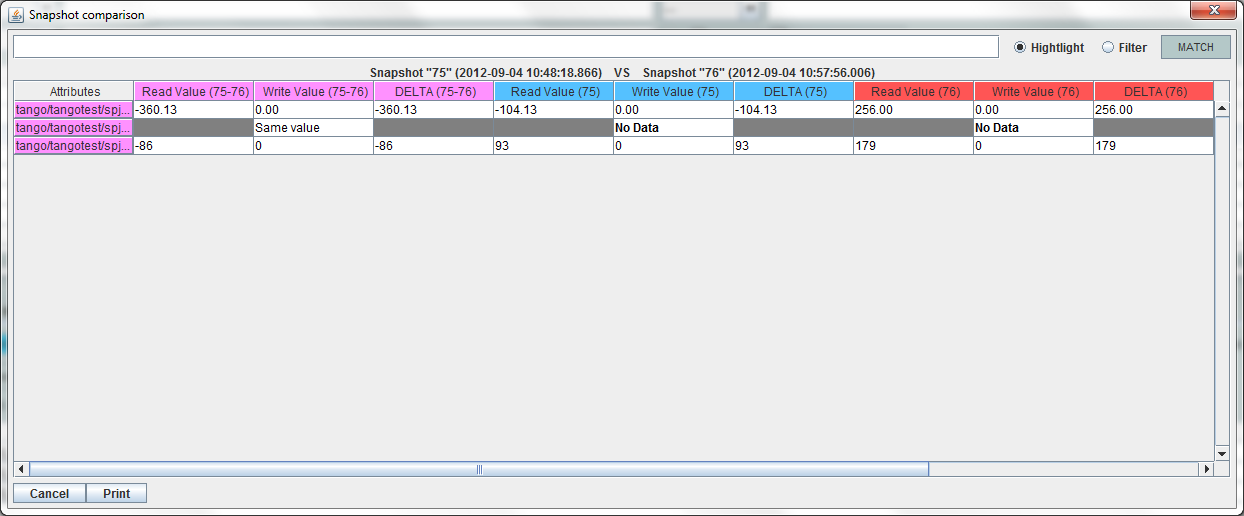Click the DELTA (76) column header
The width and height of the screenshot is (1244, 516).
tap(1154, 91)
